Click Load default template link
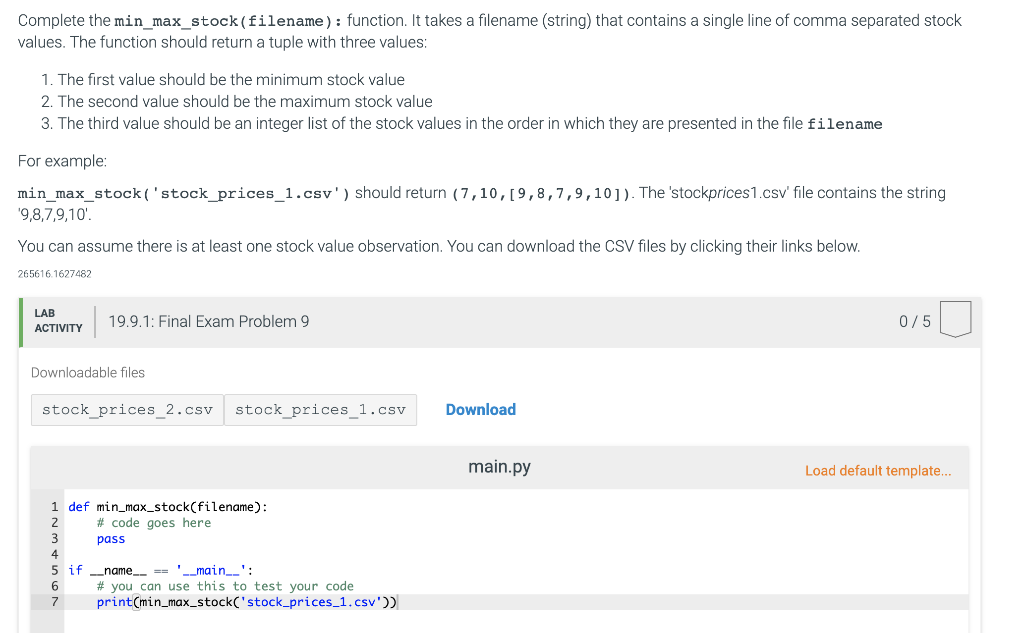 (878, 470)
